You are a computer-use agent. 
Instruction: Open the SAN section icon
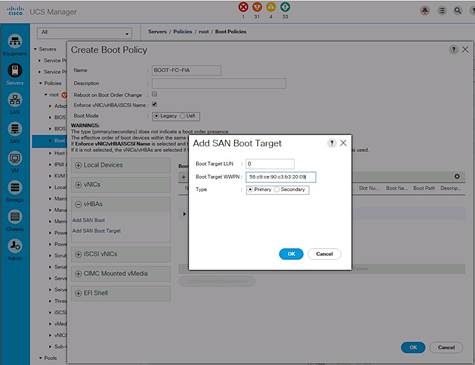point(15,129)
